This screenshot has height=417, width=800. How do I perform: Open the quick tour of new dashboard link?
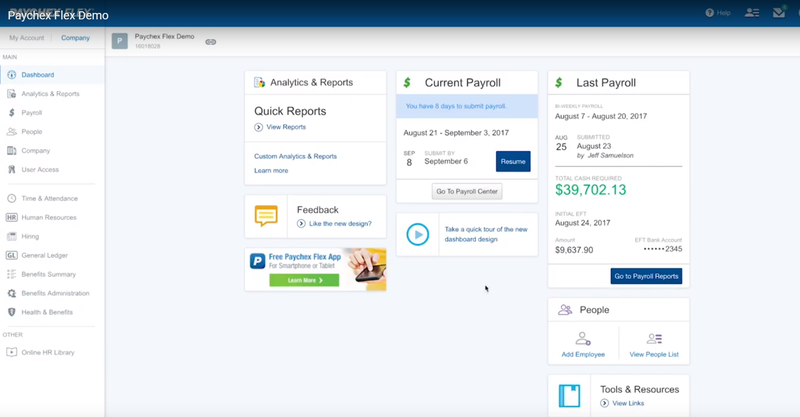486,234
